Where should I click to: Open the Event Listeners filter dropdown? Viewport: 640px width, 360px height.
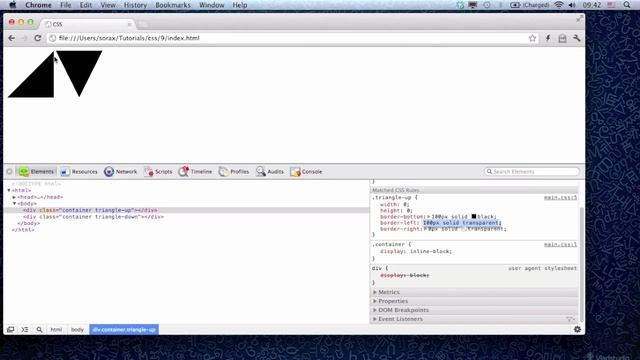(x=570, y=319)
